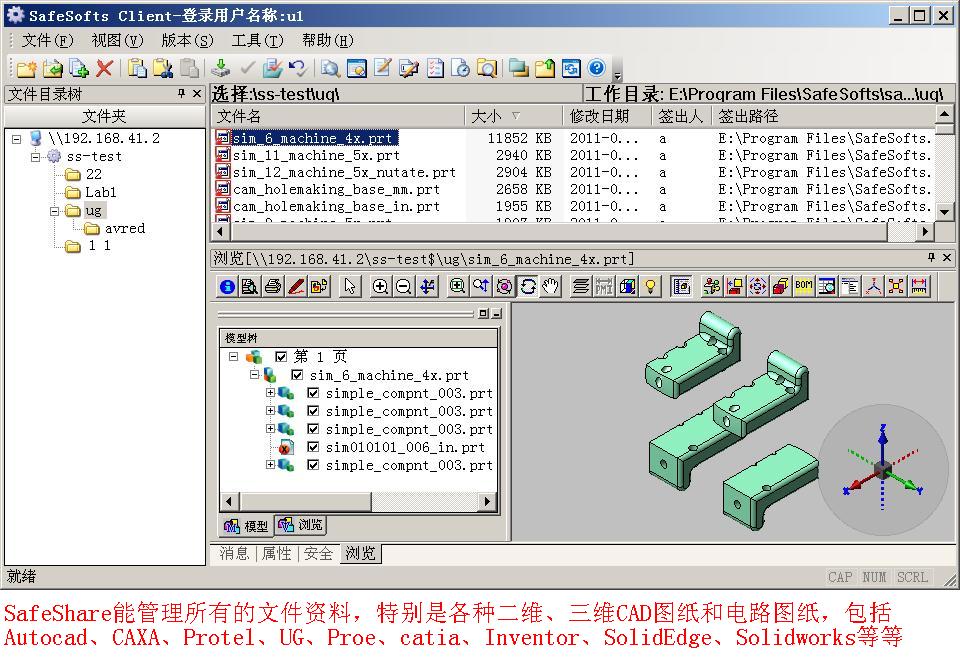
Task: Switch to the 消息 tab
Action: tap(234, 554)
